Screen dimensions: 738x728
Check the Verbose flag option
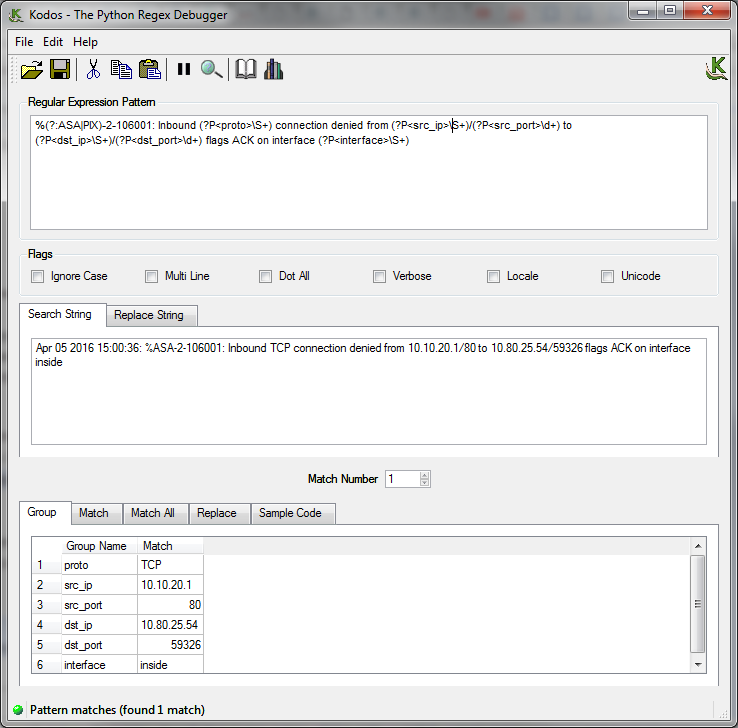tap(380, 276)
